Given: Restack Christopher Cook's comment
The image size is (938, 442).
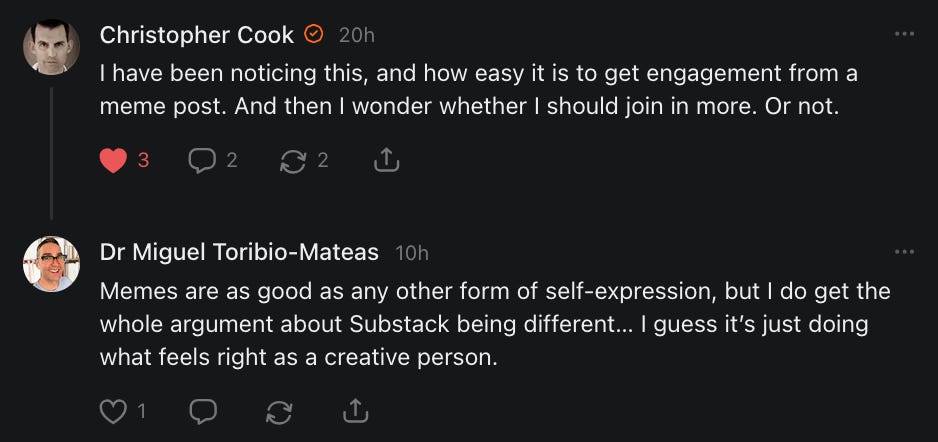Looking at the screenshot, I should 293,160.
